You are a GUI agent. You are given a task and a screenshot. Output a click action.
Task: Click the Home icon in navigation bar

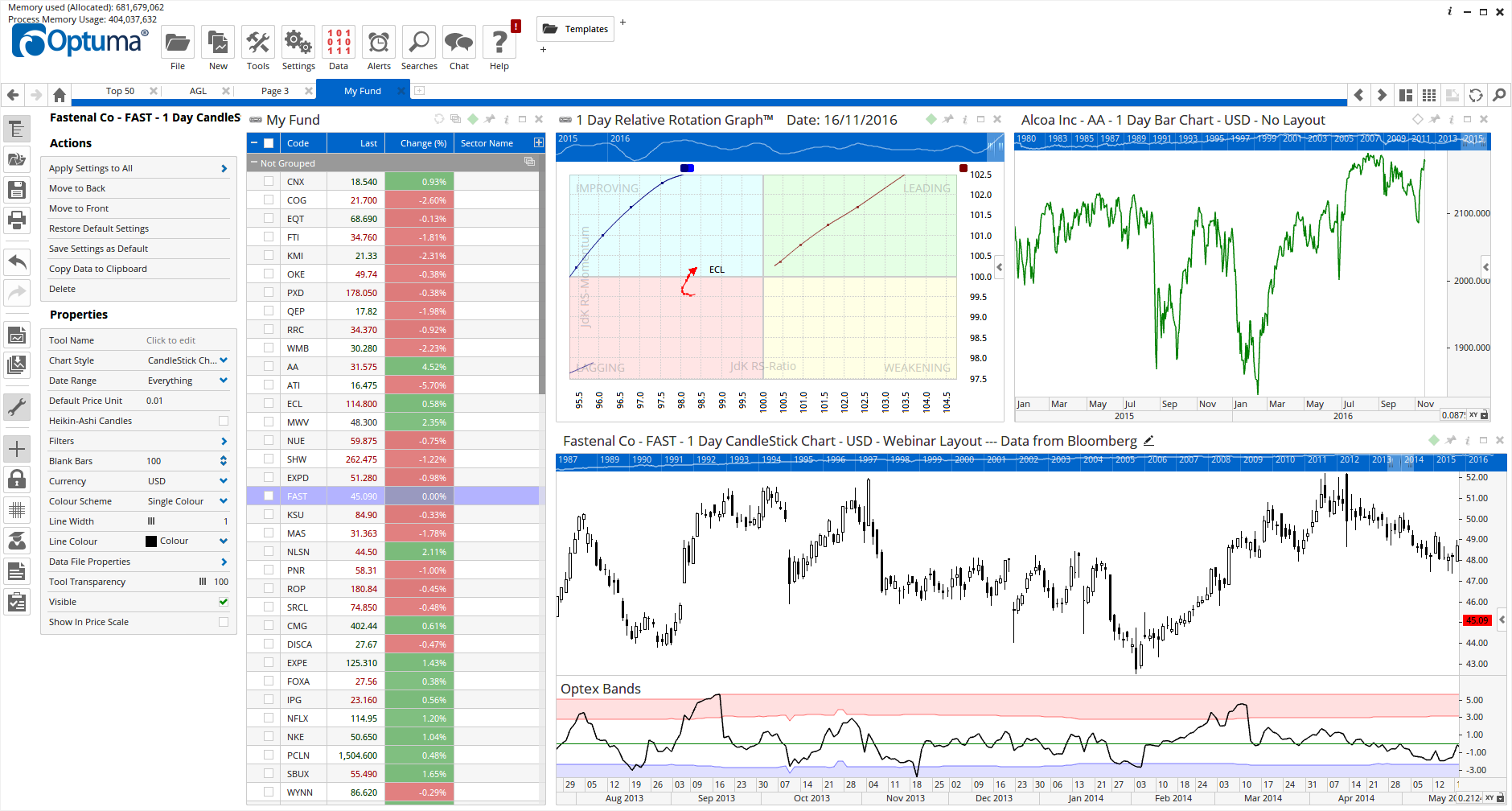[59, 95]
